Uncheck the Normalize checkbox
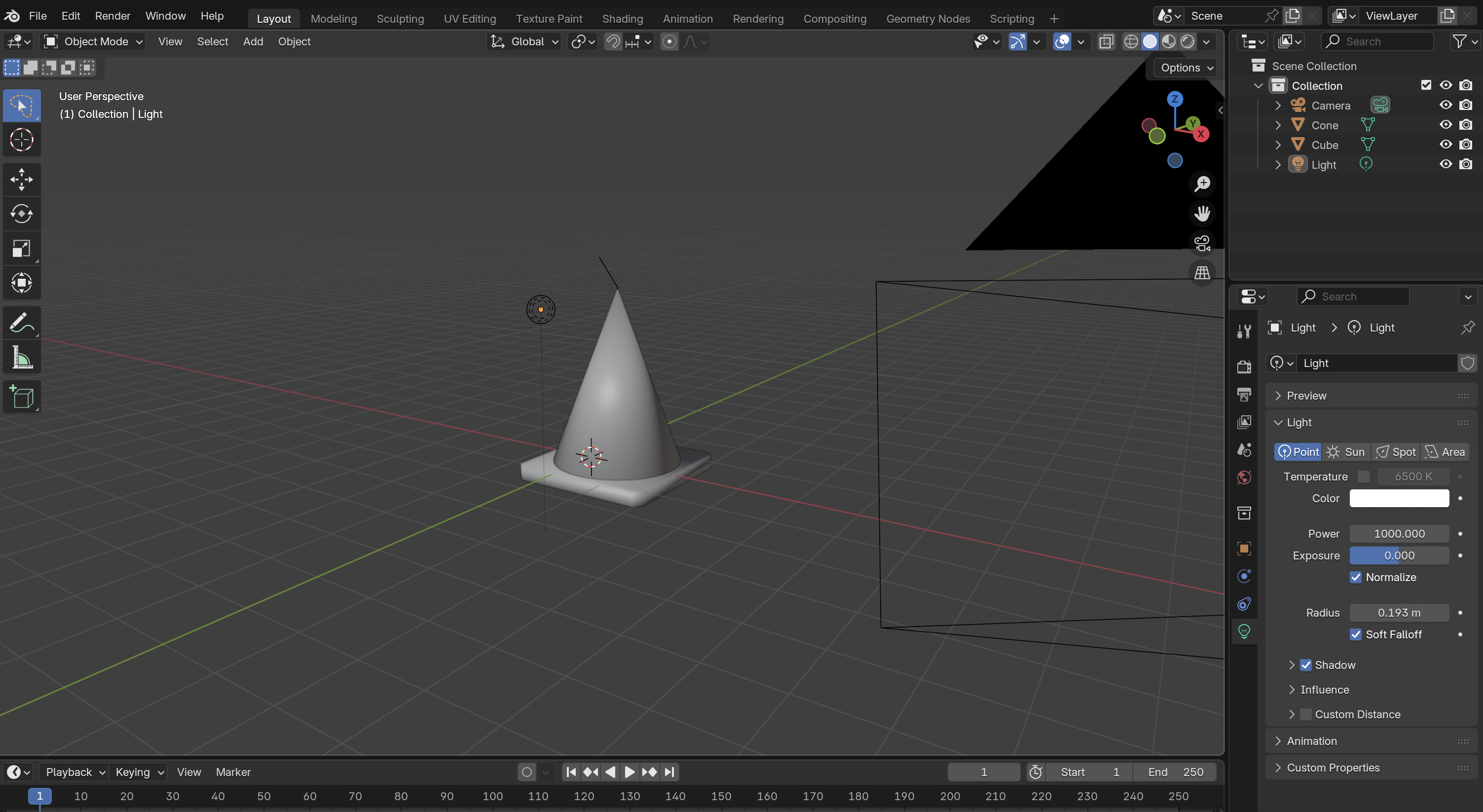The image size is (1483, 812). coord(1356,577)
